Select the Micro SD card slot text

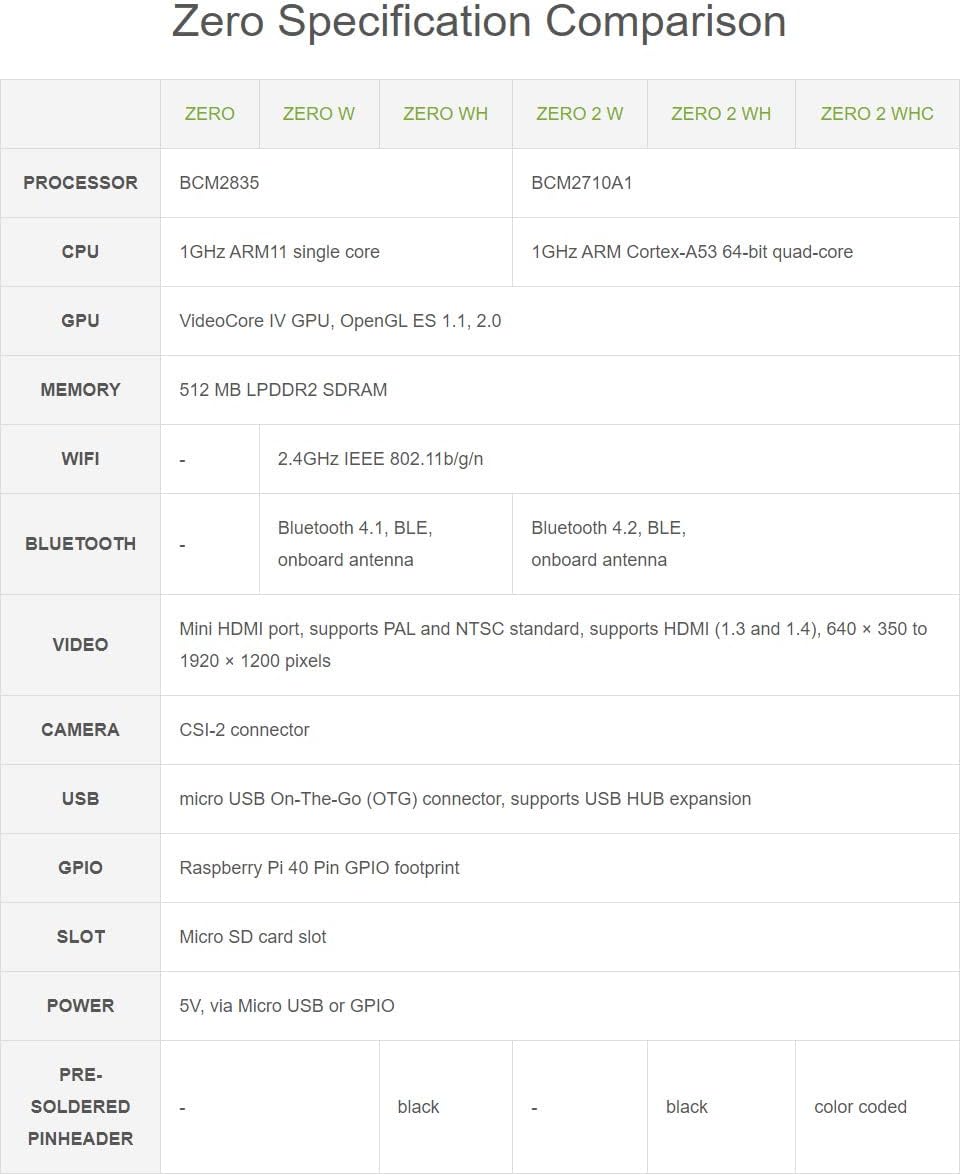(252, 937)
